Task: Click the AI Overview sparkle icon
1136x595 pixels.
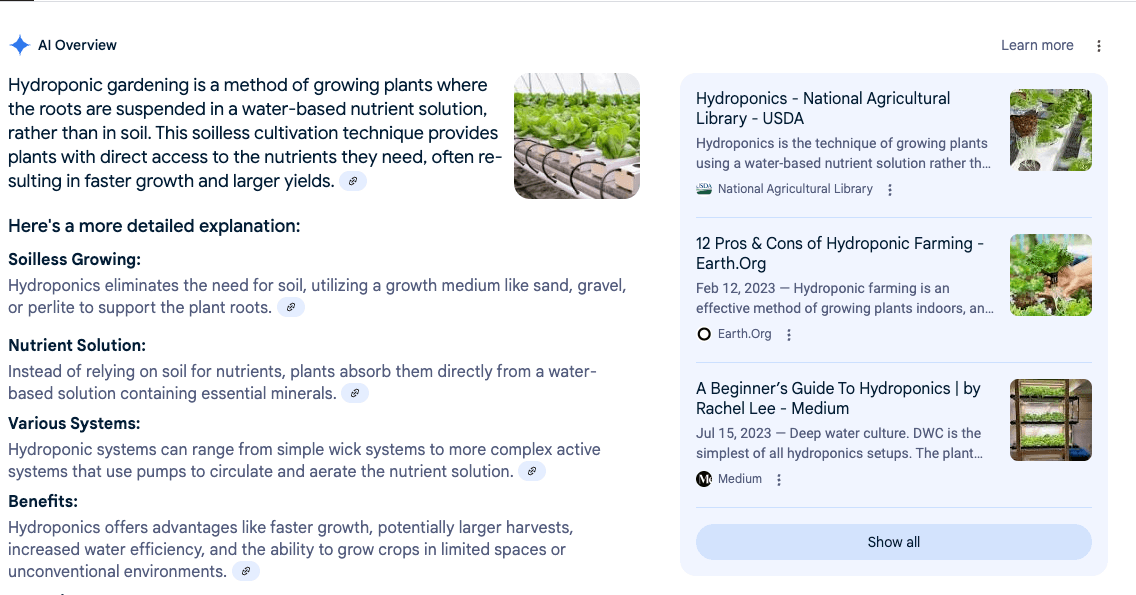Action: click(19, 45)
